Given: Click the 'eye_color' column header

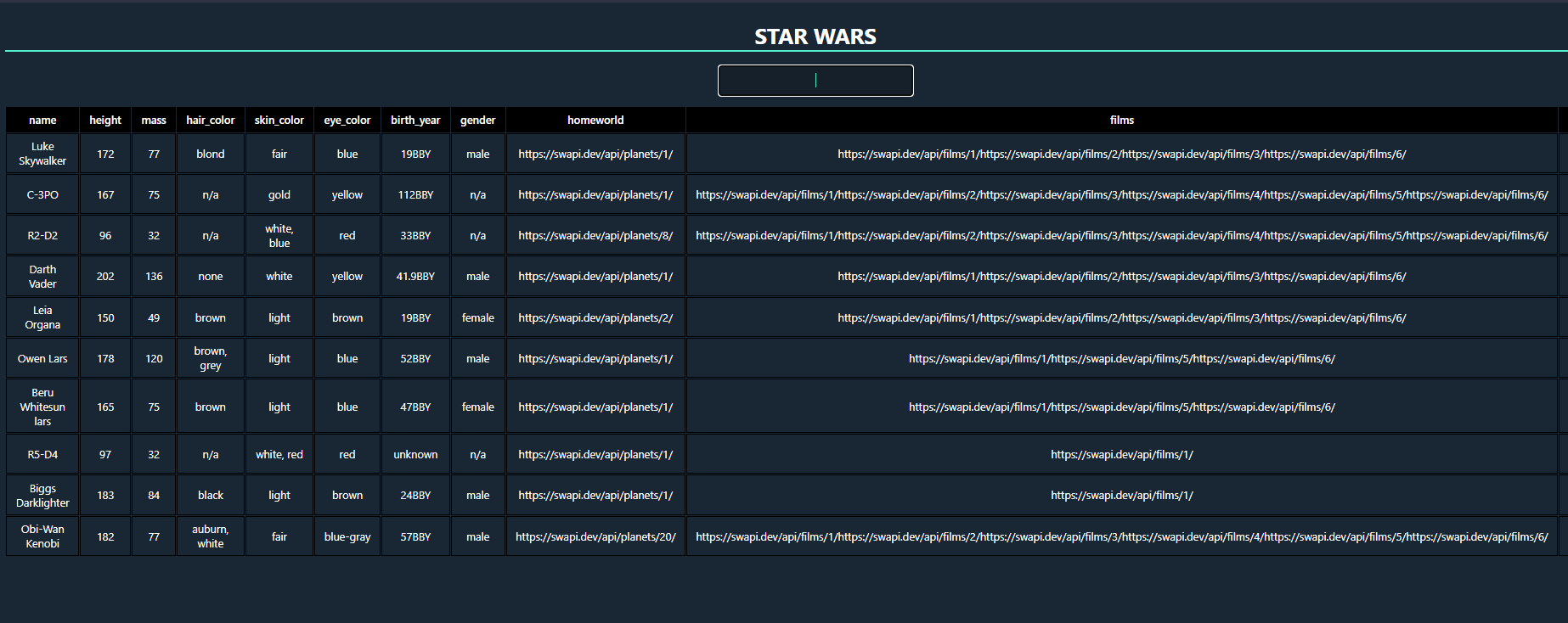Looking at the screenshot, I should coord(347,120).
